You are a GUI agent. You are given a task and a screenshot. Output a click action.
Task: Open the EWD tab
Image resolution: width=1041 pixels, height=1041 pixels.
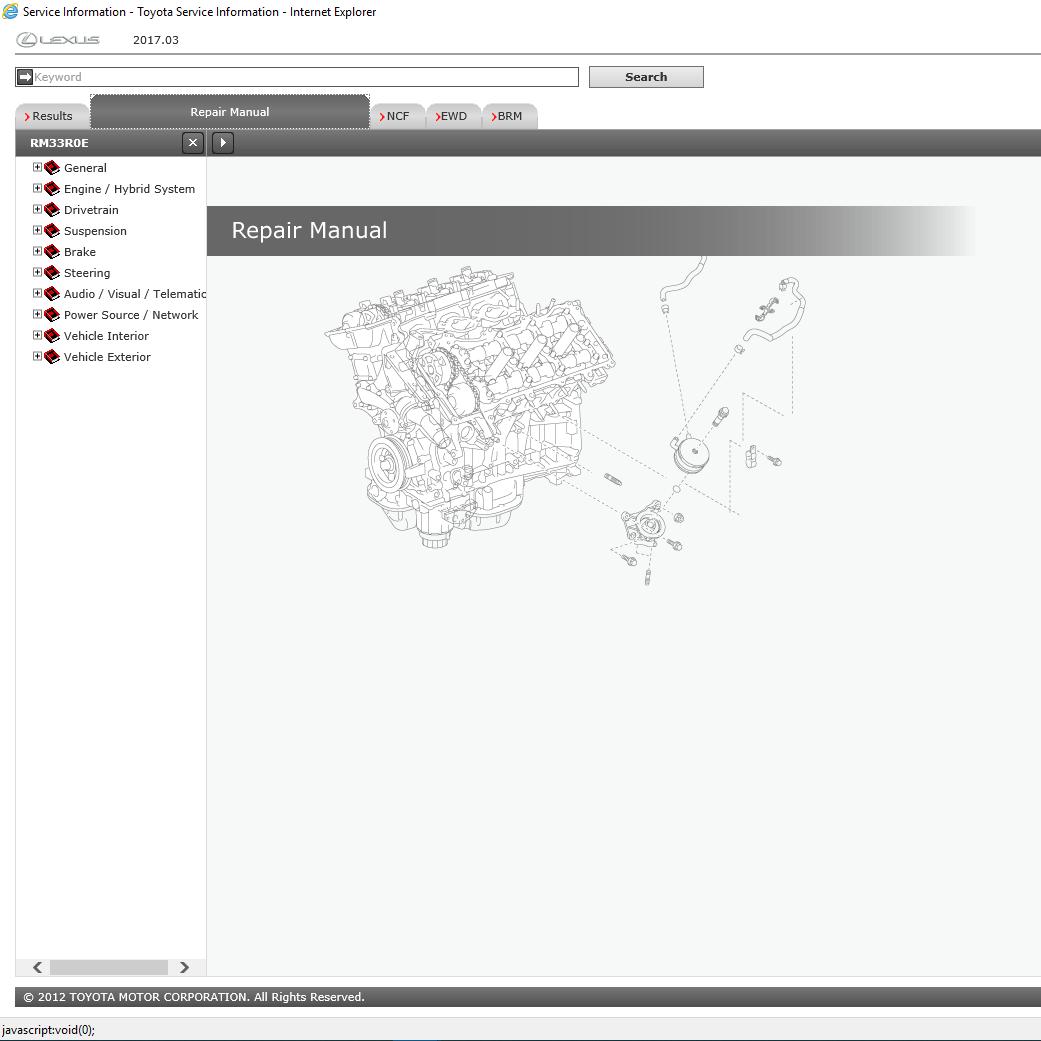(x=453, y=116)
